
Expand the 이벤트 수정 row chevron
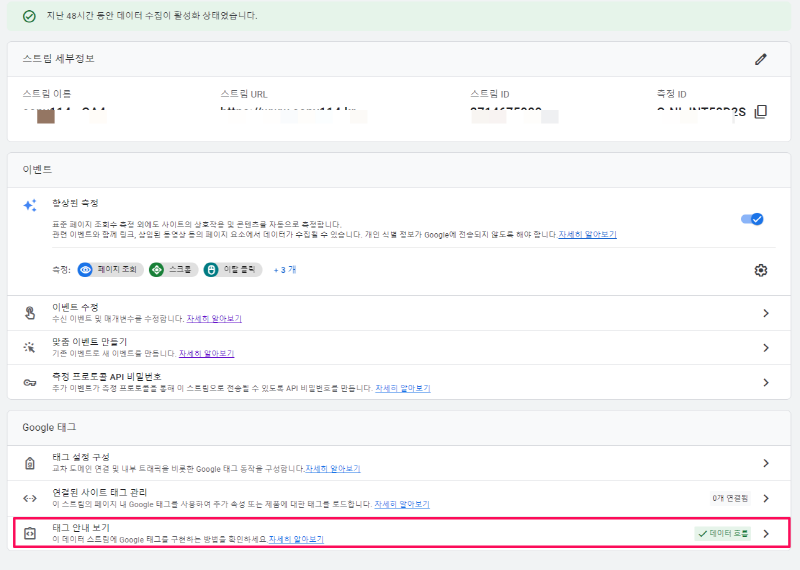(766, 313)
